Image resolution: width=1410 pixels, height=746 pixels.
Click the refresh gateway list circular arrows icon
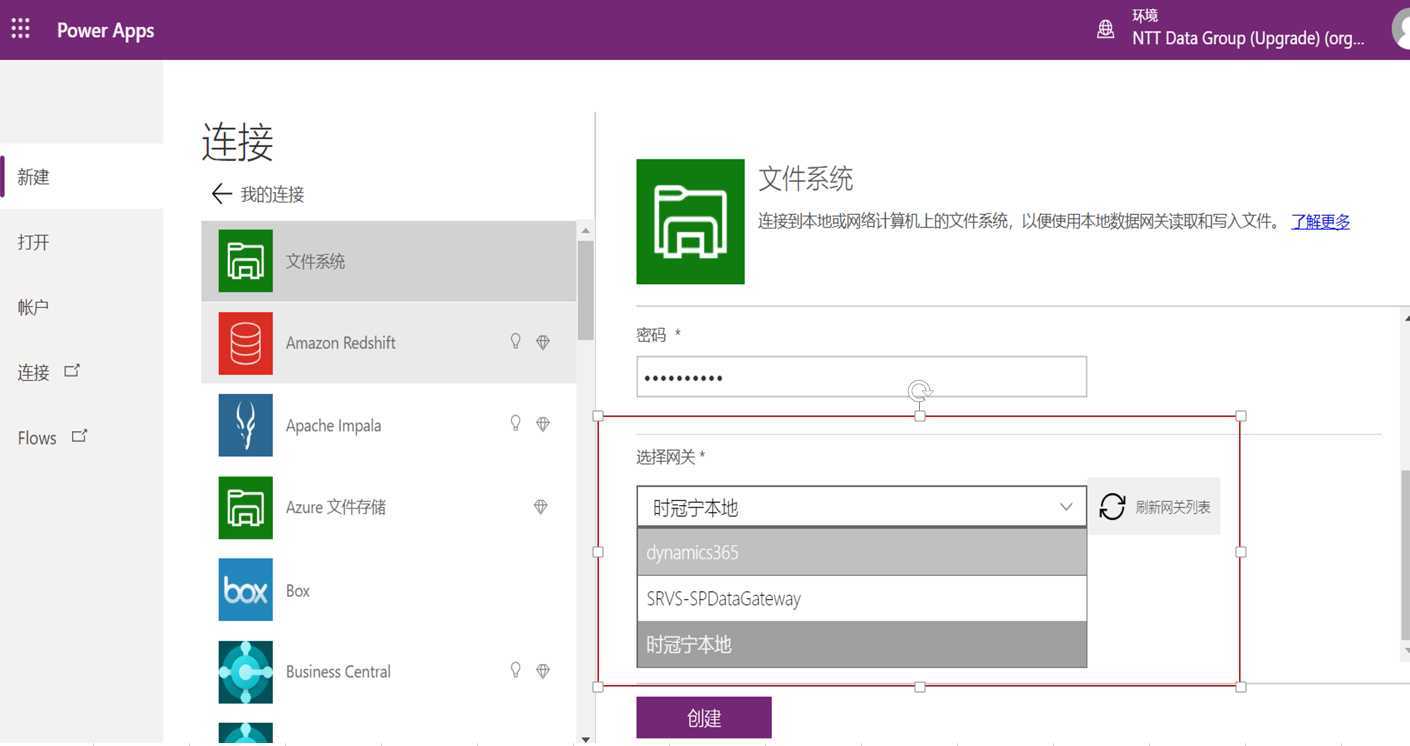(x=1112, y=507)
